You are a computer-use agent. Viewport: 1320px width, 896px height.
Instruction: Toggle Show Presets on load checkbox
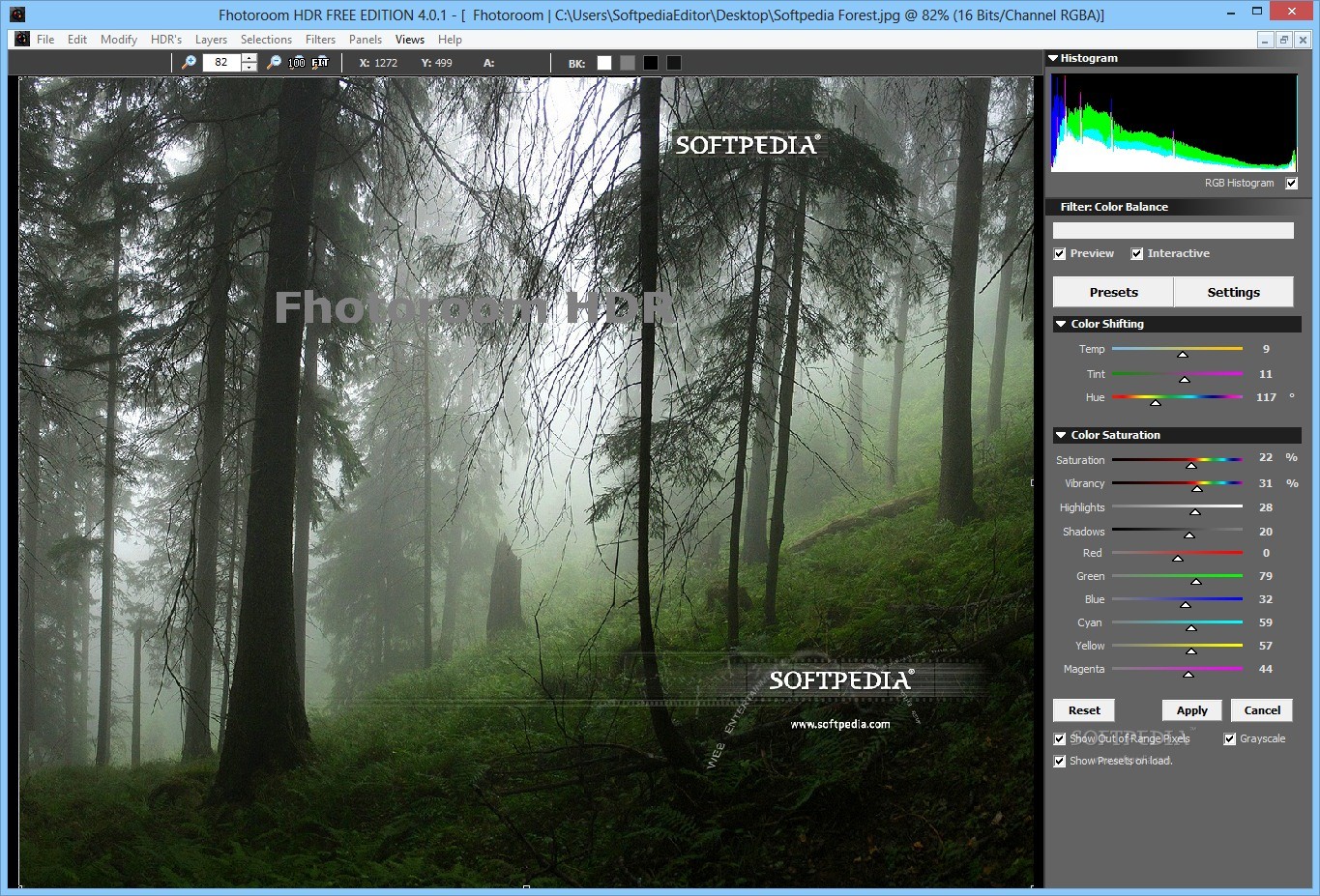click(x=1060, y=762)
